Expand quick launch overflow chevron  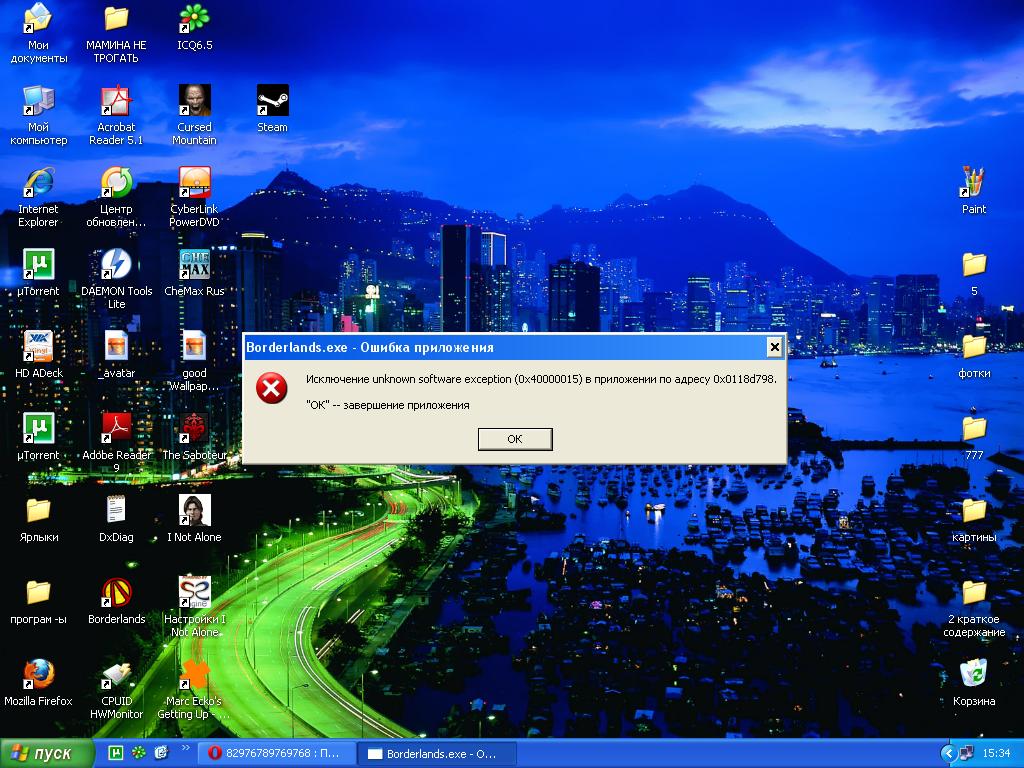tap(185, 748)
